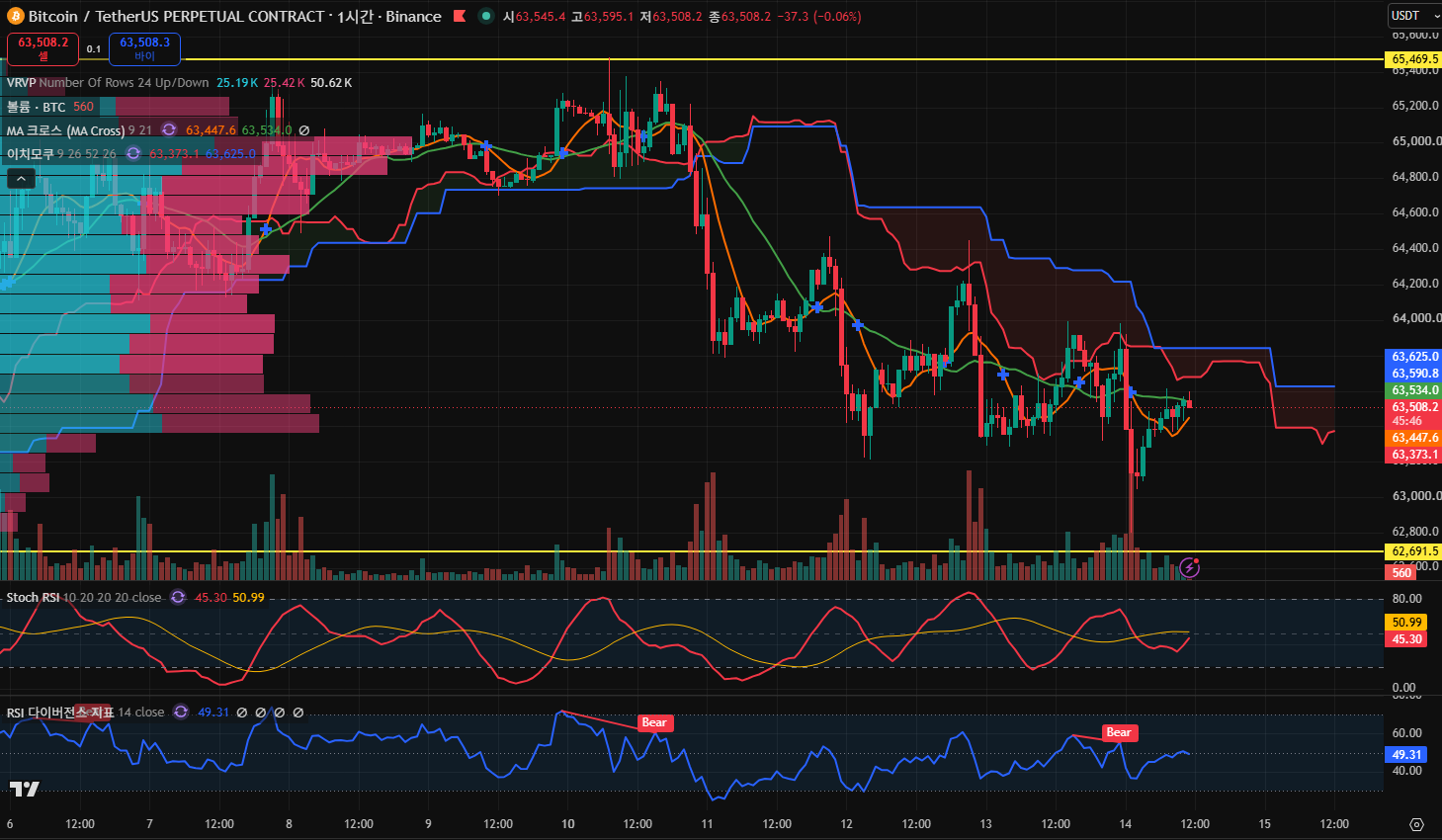The width and height of the screenshot is (1442, 840).
Task: Click the Binance exchange label in the title
Action: (413, 17)
